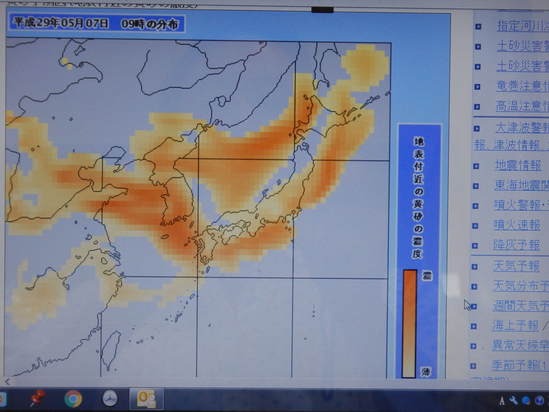Click the bullet icon beside 噴火速報
549x412 pixels.
475,226
